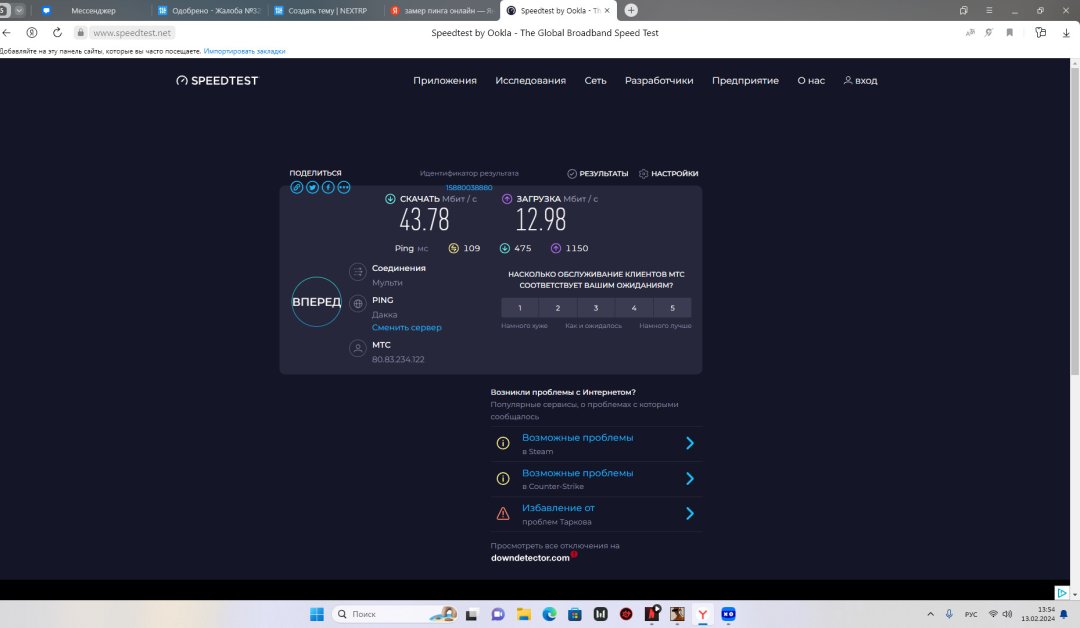
Task: Open Разработчики menu
Action: pos(659,81)
